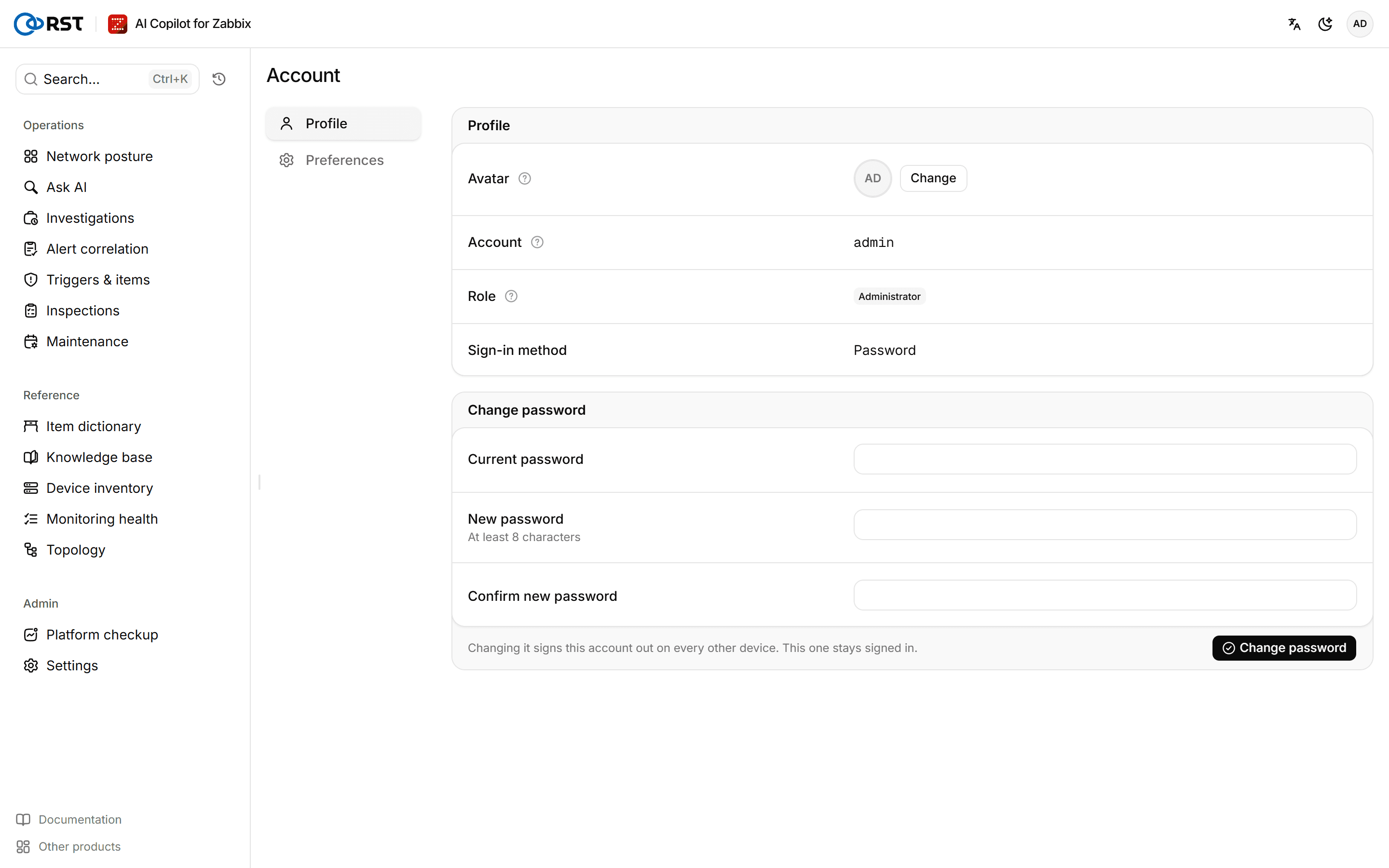The image size is (1389, 868).
Task: Click the search history clock icon
Action: pyautogui.click(x=218, y=79)
